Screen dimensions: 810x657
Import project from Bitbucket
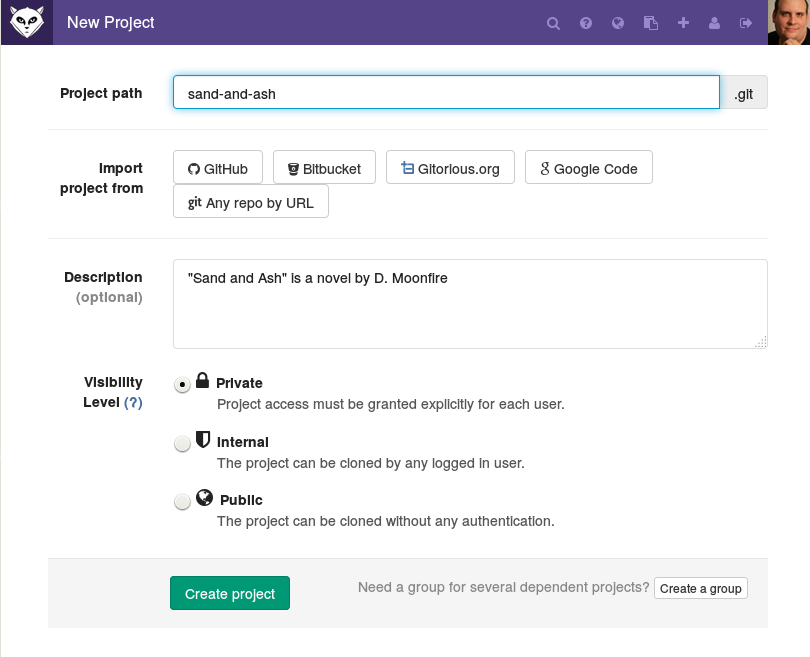pos(324,167)
